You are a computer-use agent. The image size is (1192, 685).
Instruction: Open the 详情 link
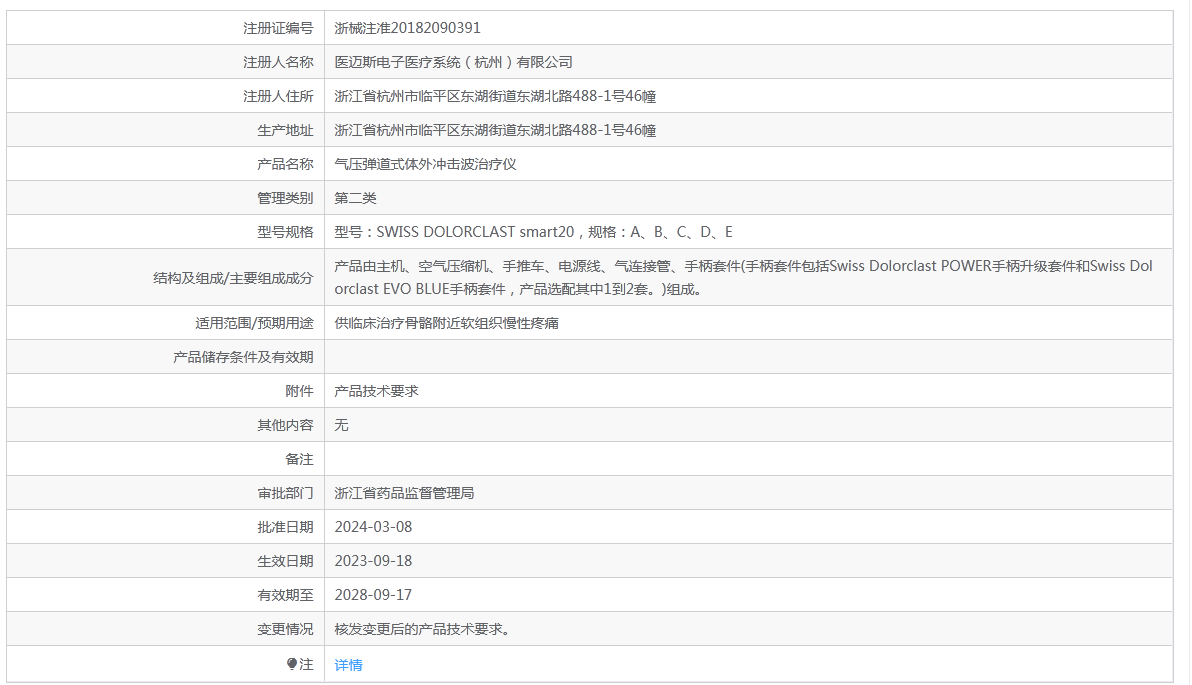point(348,665)
